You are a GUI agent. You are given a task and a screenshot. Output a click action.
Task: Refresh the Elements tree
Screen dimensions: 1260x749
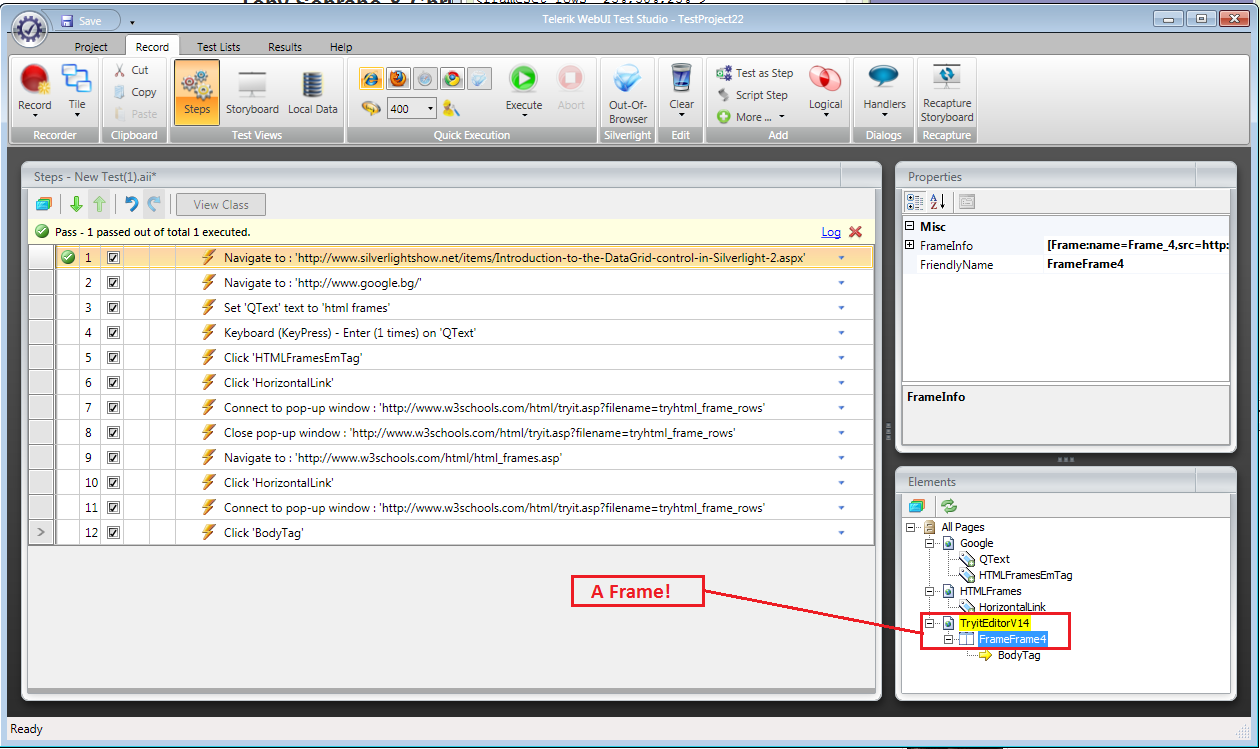(x=949, y=507)
